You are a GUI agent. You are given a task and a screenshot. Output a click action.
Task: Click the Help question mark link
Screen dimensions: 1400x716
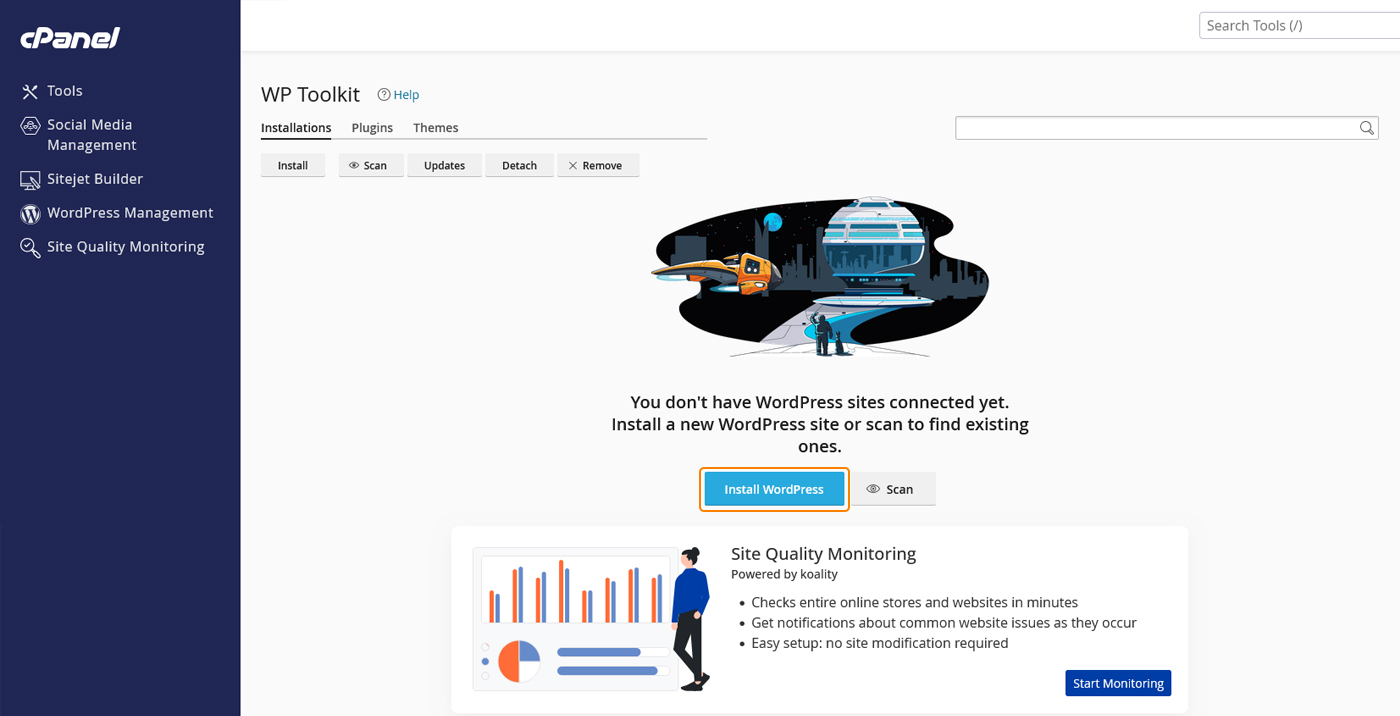pyautogui.click(x=398, y=95)
